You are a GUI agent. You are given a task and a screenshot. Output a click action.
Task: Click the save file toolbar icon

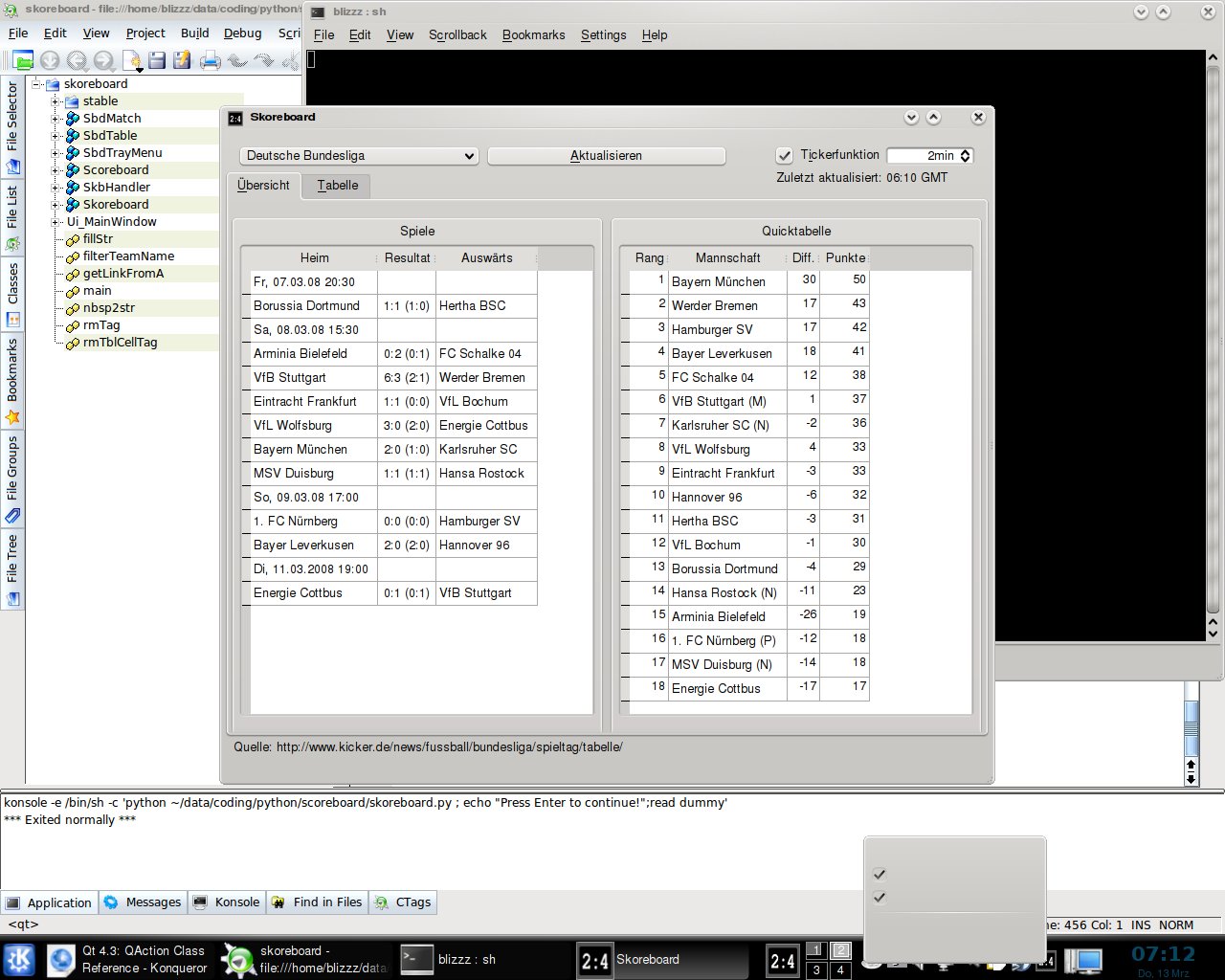pos(157,60)
